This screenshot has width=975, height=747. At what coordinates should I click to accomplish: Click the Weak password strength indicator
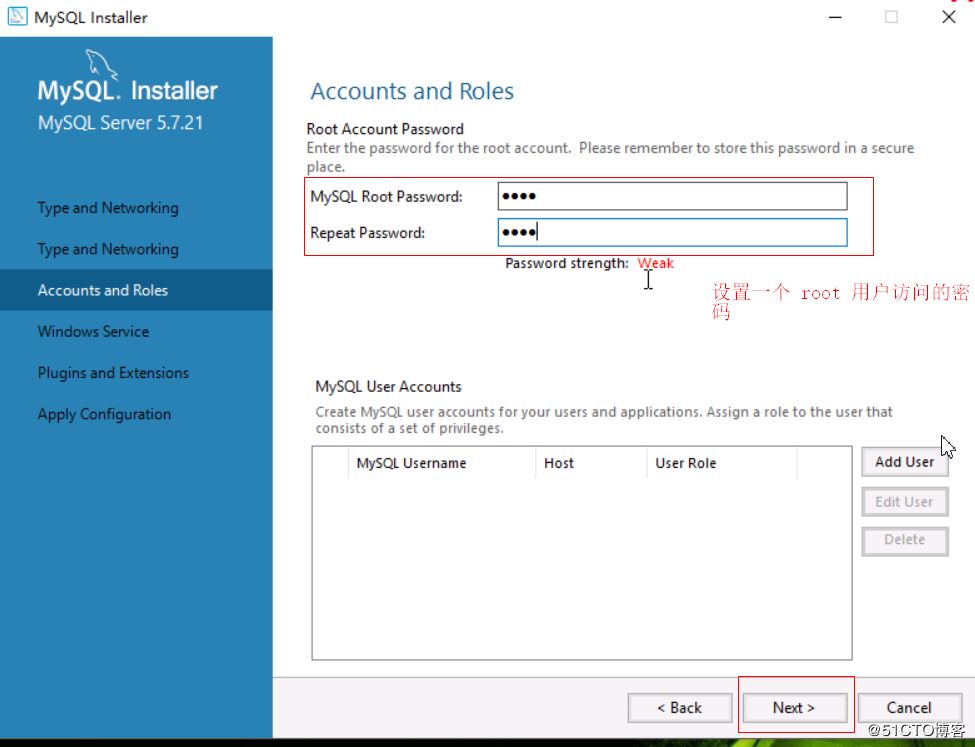coord(655,263)
